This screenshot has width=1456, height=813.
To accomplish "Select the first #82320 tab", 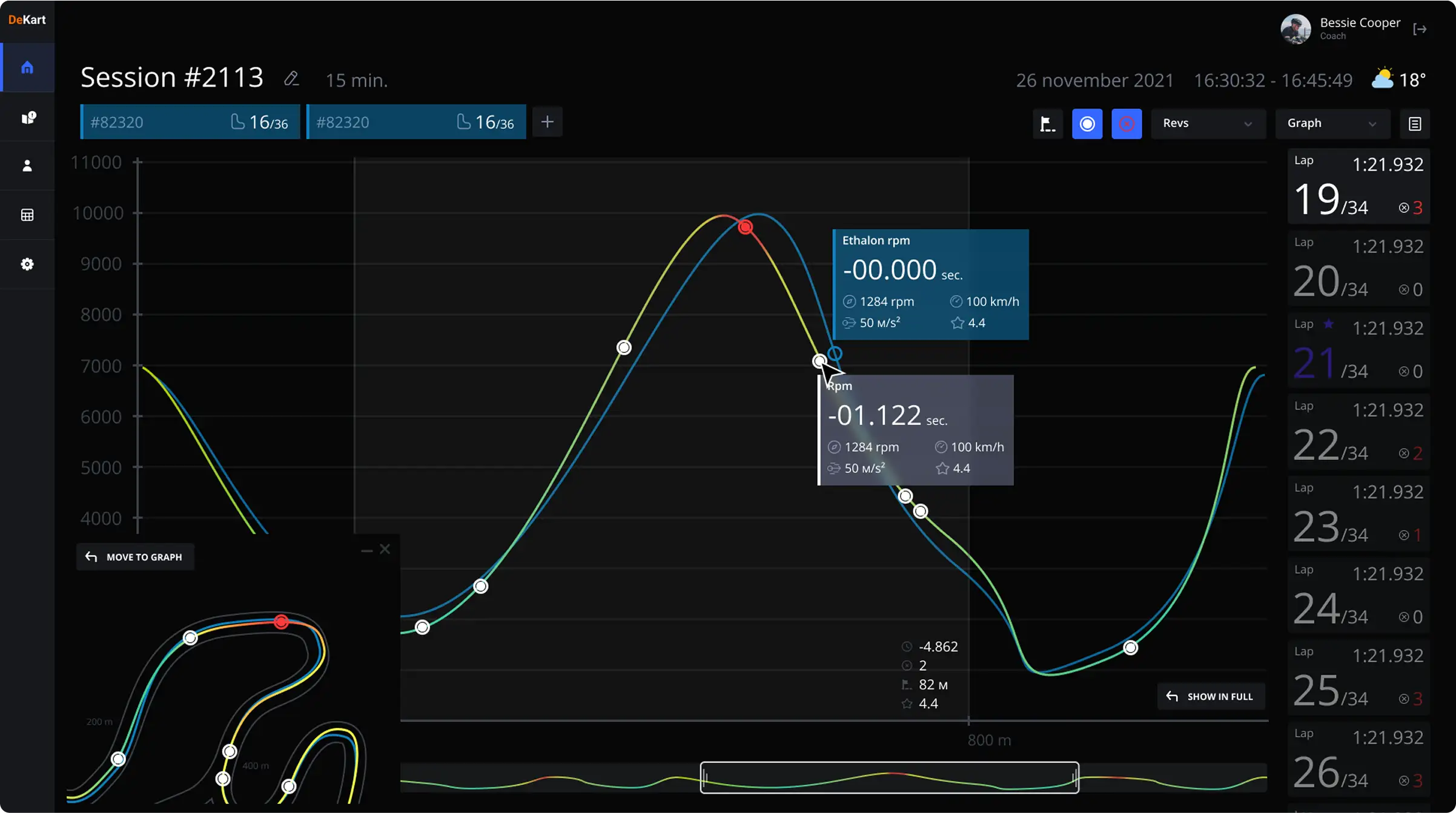I will click(190, 122).
